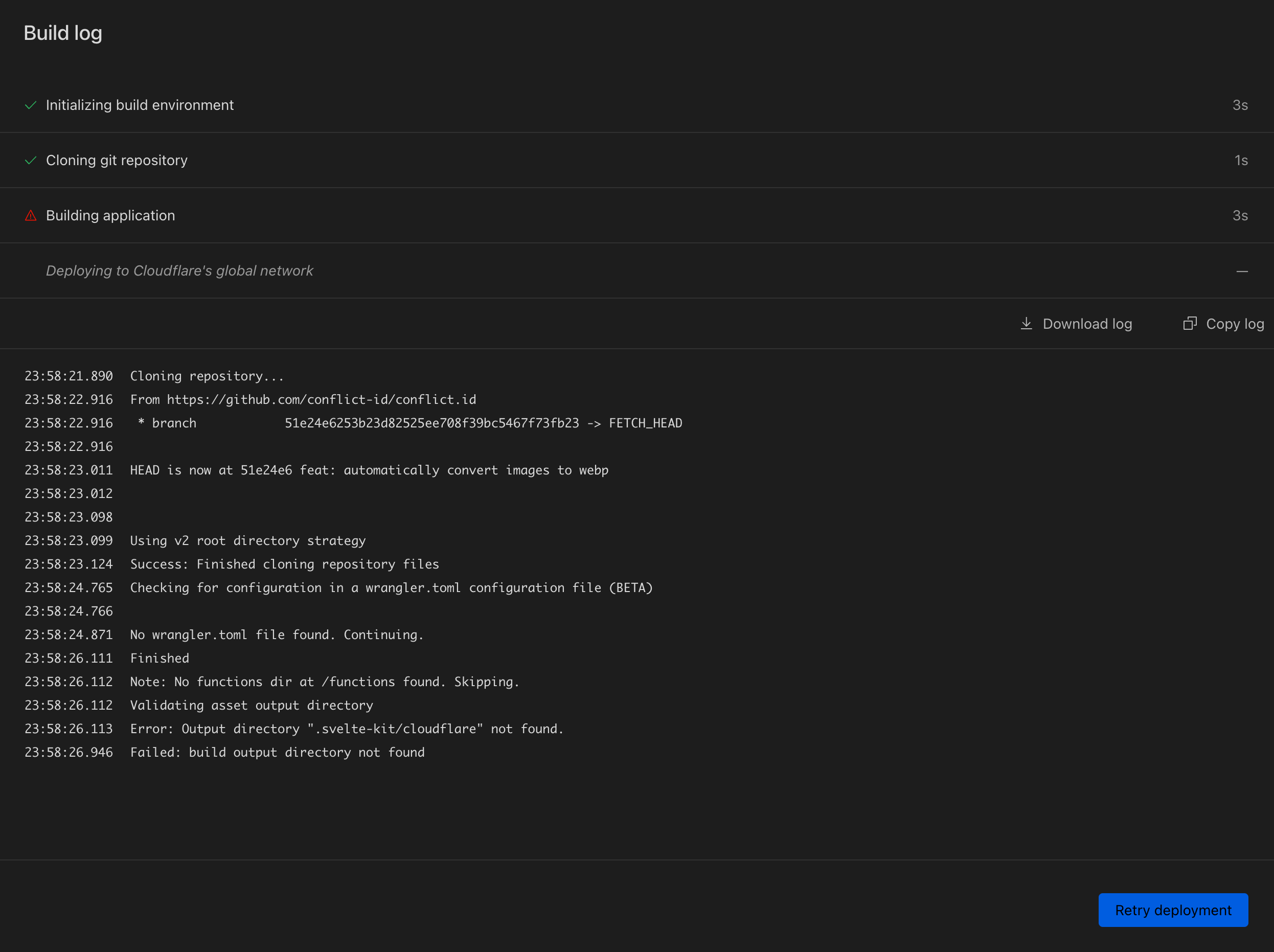Click the 3s duration for Initializing build environment

point(1239,105)
